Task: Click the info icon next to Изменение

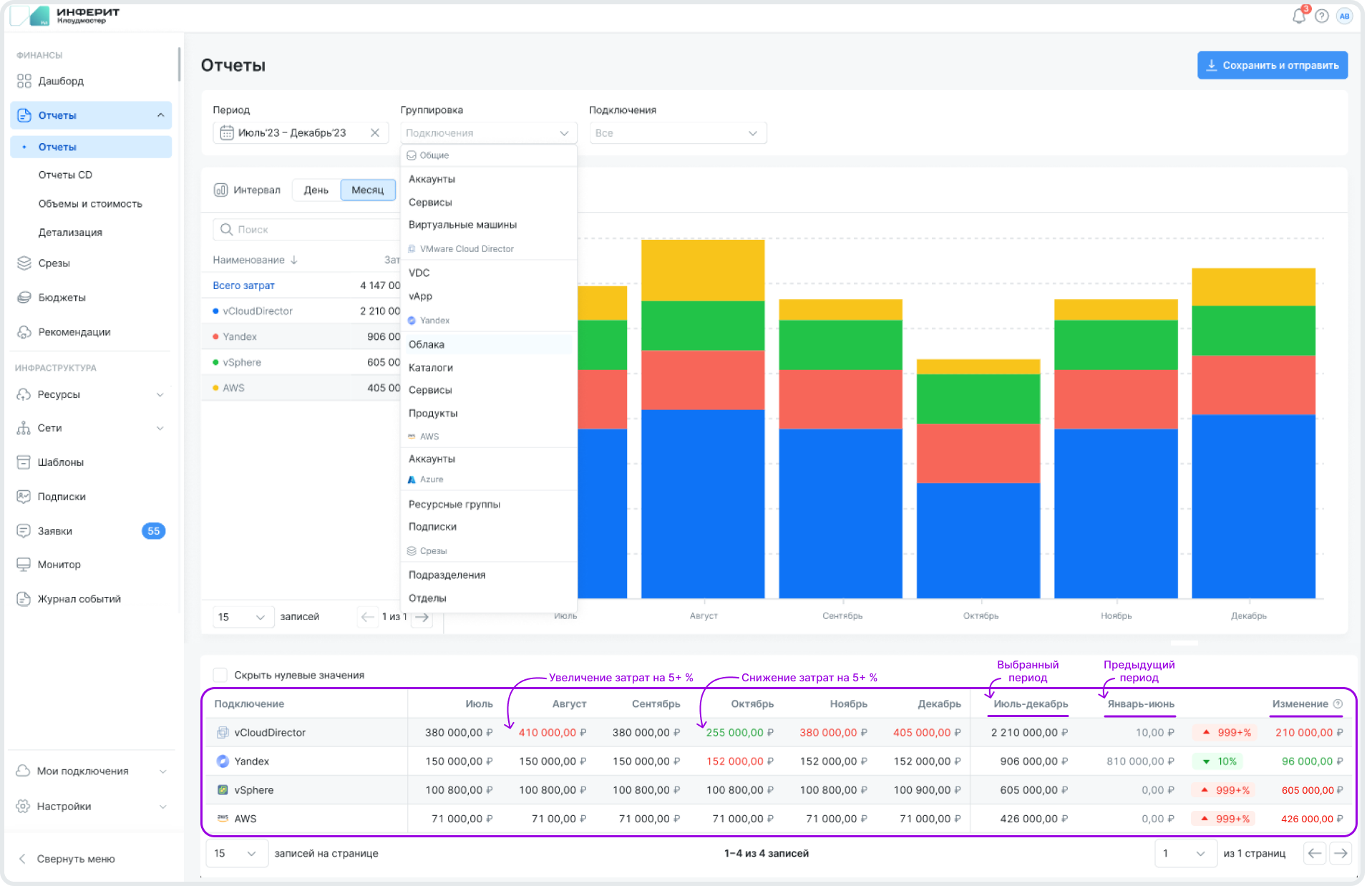Action: (1338, 704)
